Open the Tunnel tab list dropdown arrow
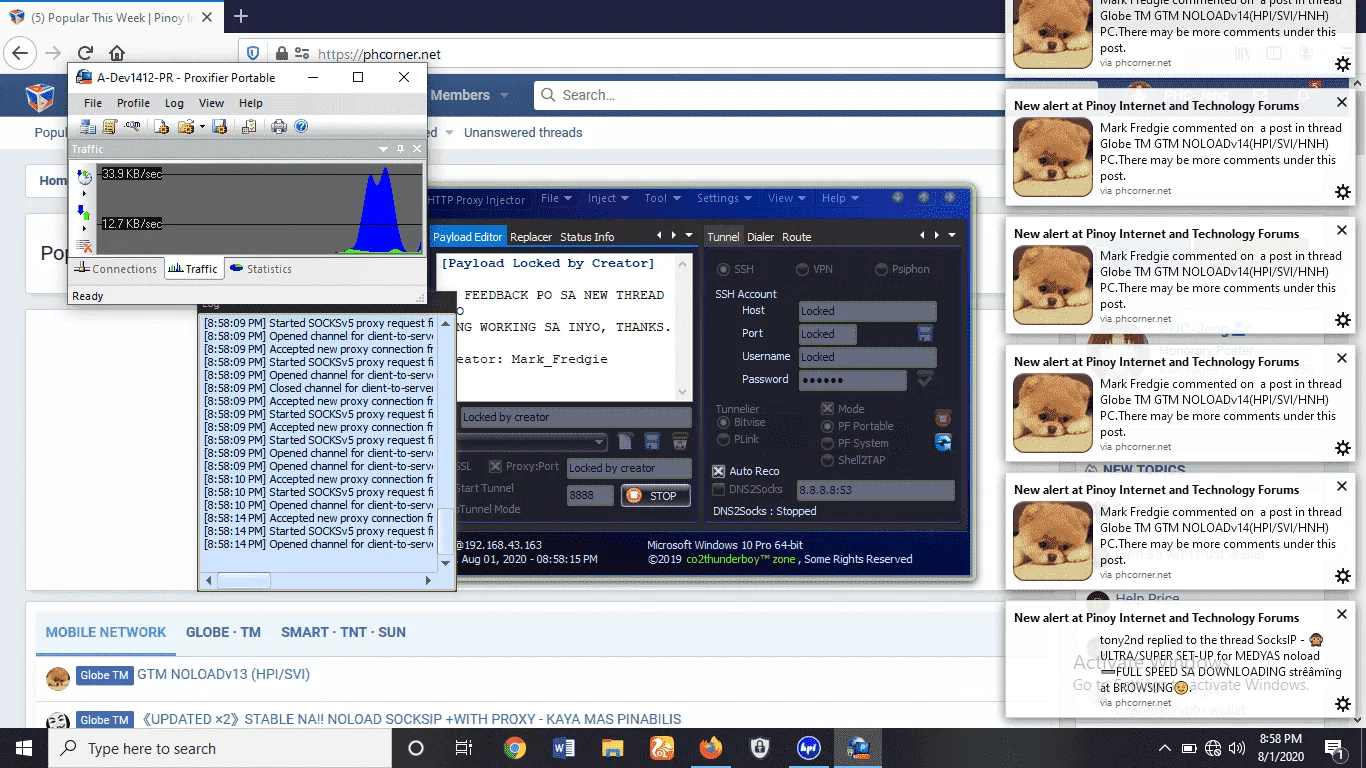 tap(952, 235)
